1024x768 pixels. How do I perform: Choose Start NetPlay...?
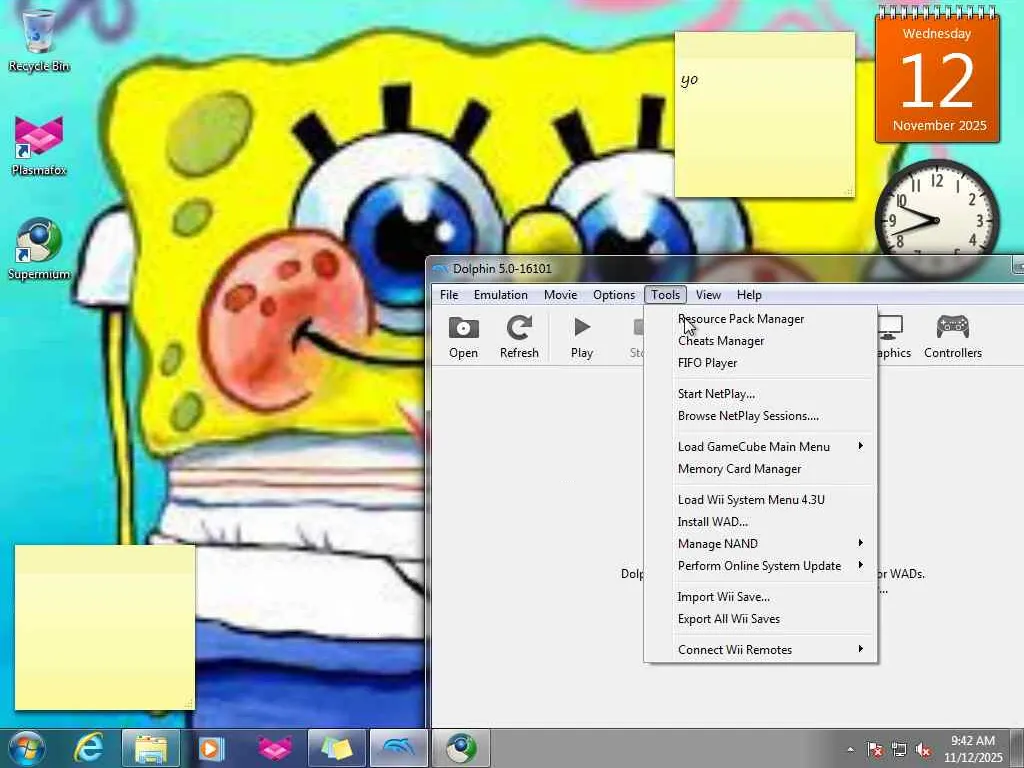point(760,394)
